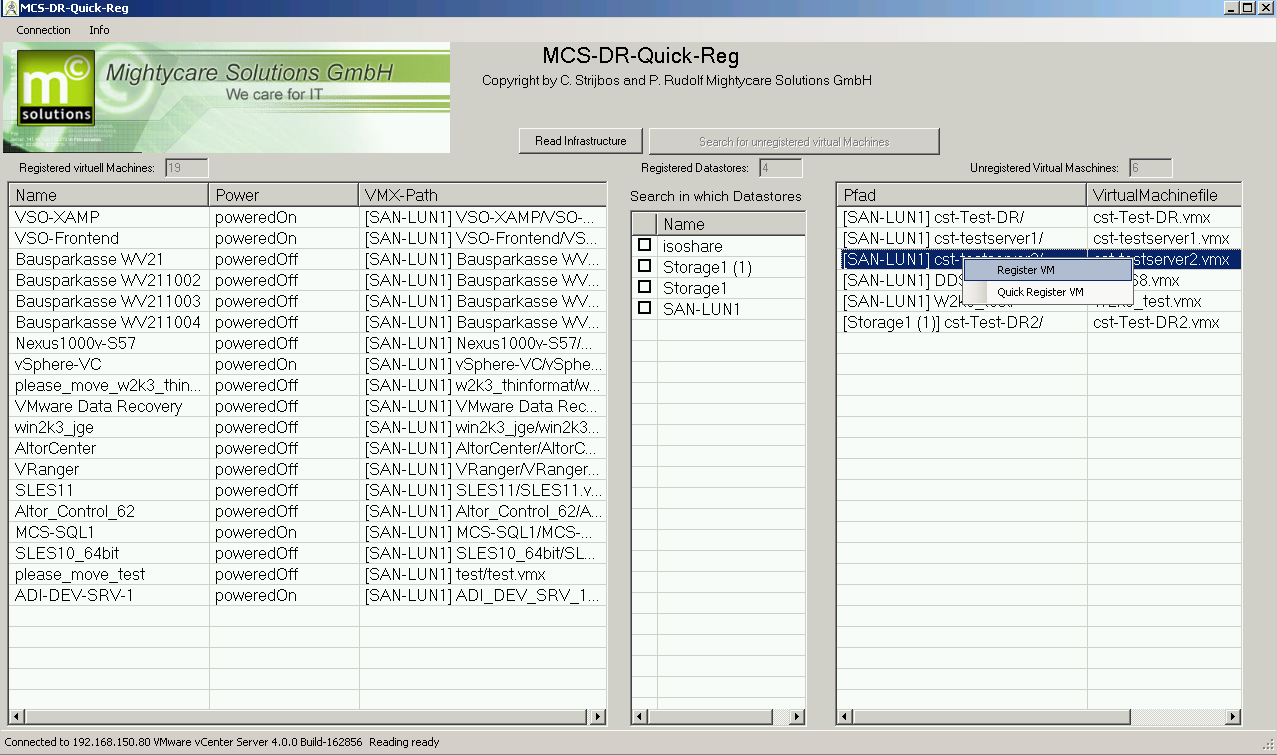Viewport: 1277px width, 755px height.
Task: Select the Altor_Control_62 machine row
Action: pyautogui.click(x=308, y=511)
